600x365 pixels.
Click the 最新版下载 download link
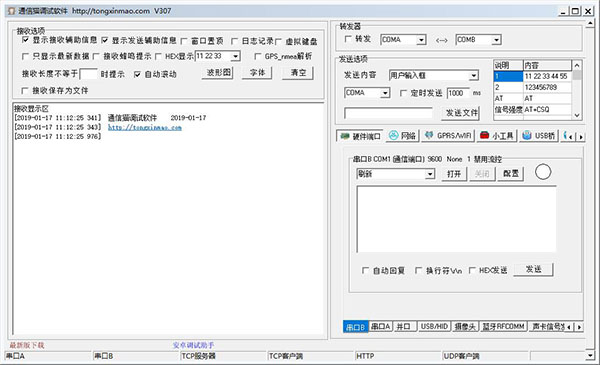[27, 345]
